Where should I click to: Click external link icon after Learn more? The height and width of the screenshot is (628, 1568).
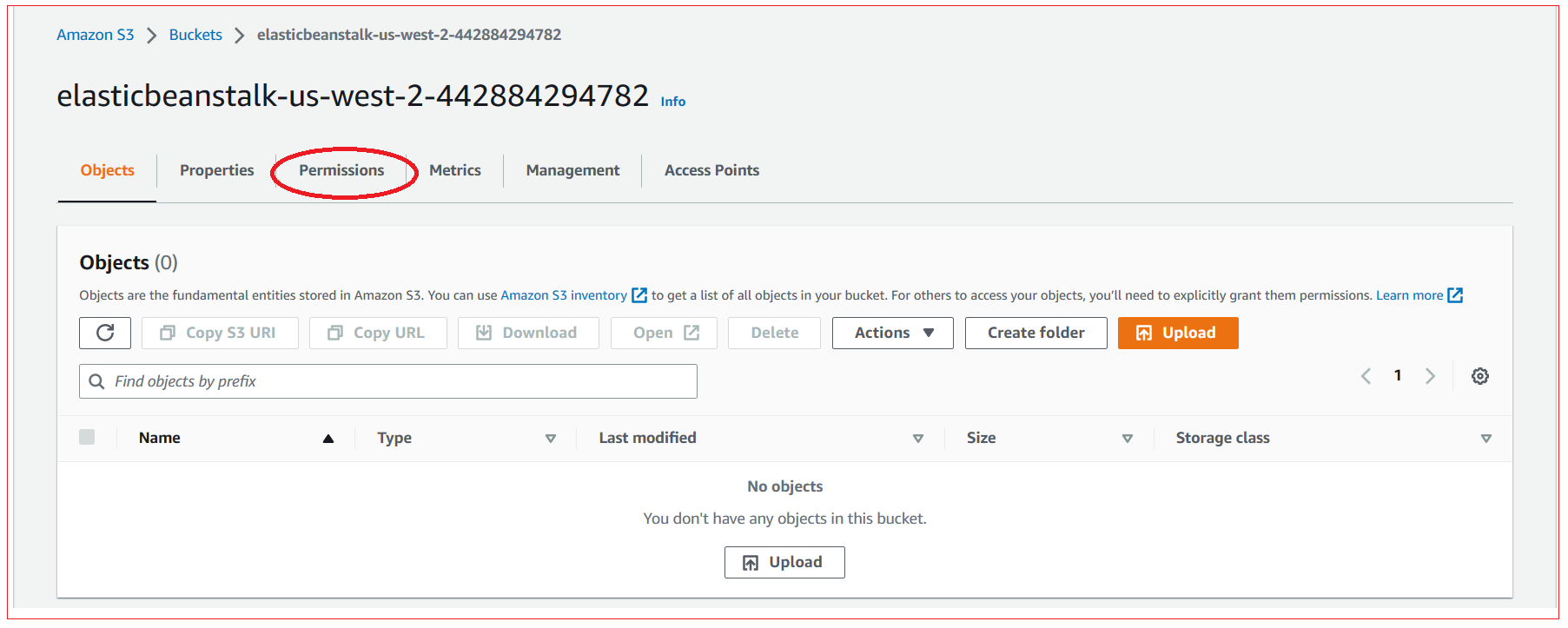[1455, 295]
